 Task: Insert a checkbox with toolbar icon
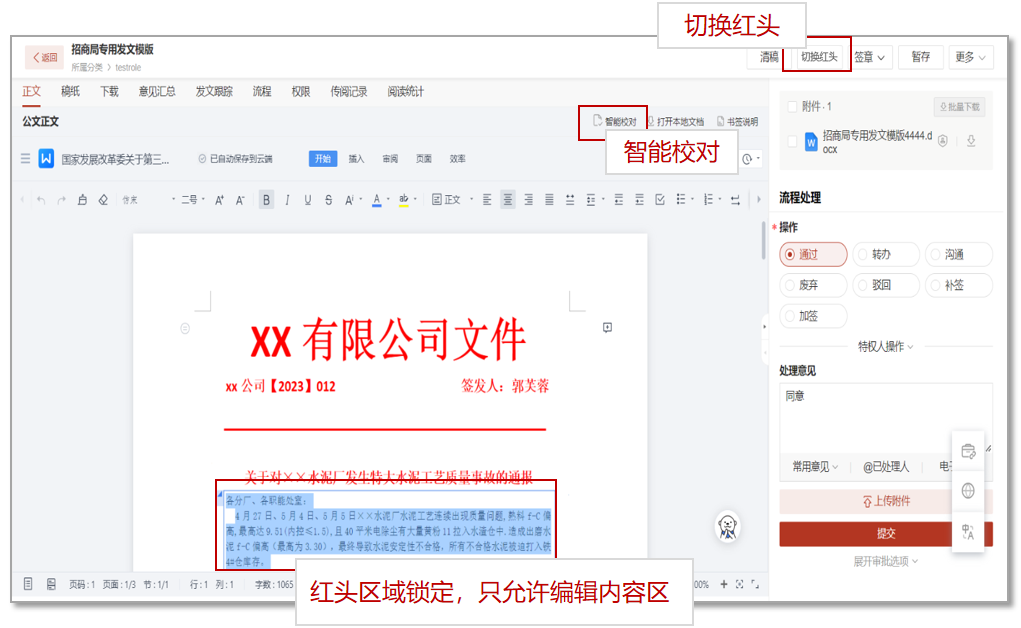point(660,200)
